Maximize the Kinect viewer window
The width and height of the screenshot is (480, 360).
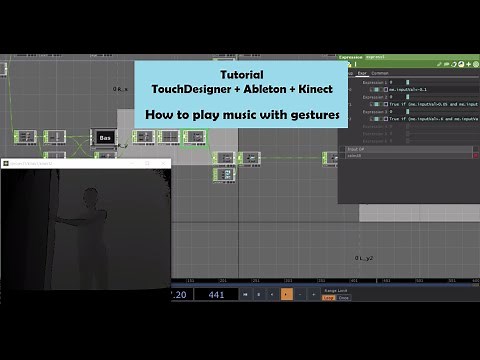pyautogui.click(x=147, y=163)
